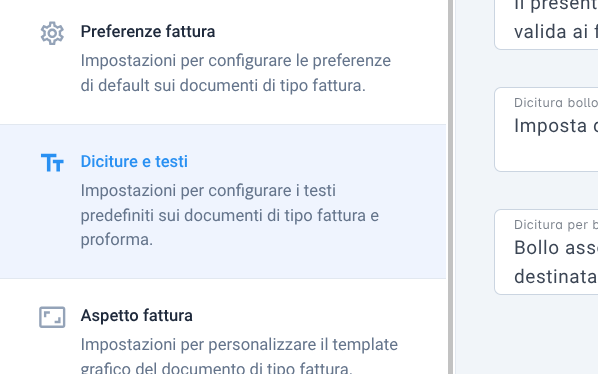Click the description about template grafico
The height and width of the screenshot is (374, 598).
click(239, 355)
